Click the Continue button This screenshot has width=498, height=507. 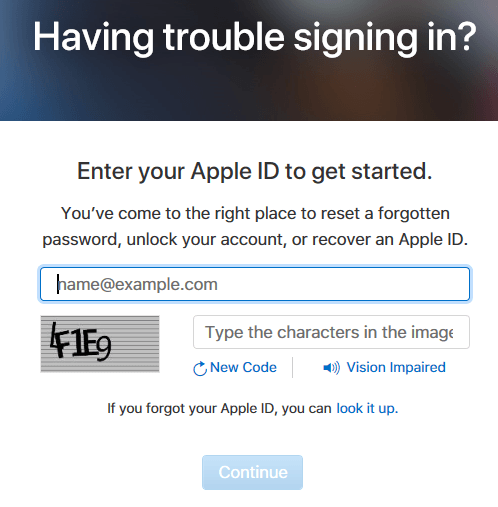click(x=252, y=472)
